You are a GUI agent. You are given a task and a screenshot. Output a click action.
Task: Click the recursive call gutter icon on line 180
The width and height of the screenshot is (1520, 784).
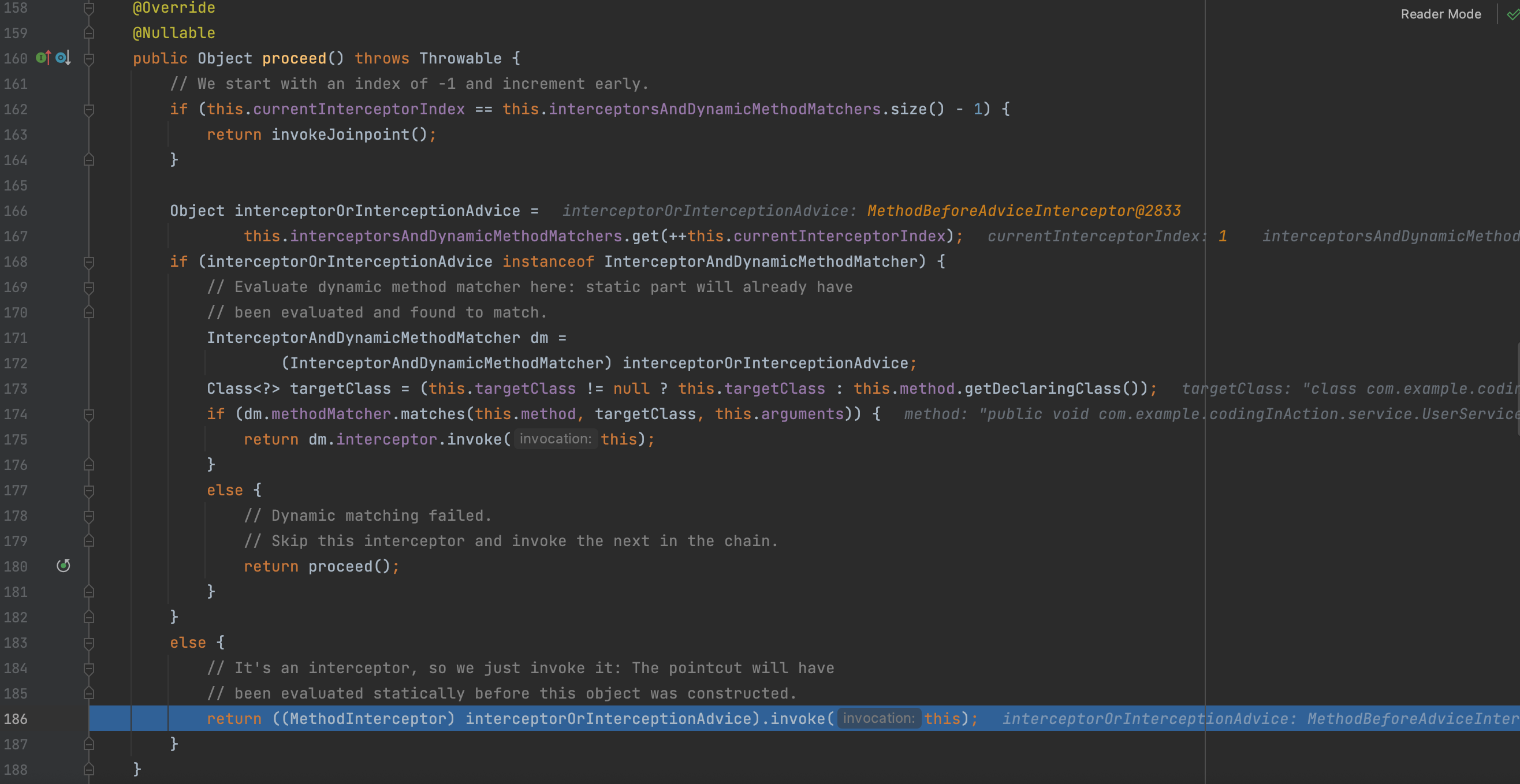[x=63, y=566]
